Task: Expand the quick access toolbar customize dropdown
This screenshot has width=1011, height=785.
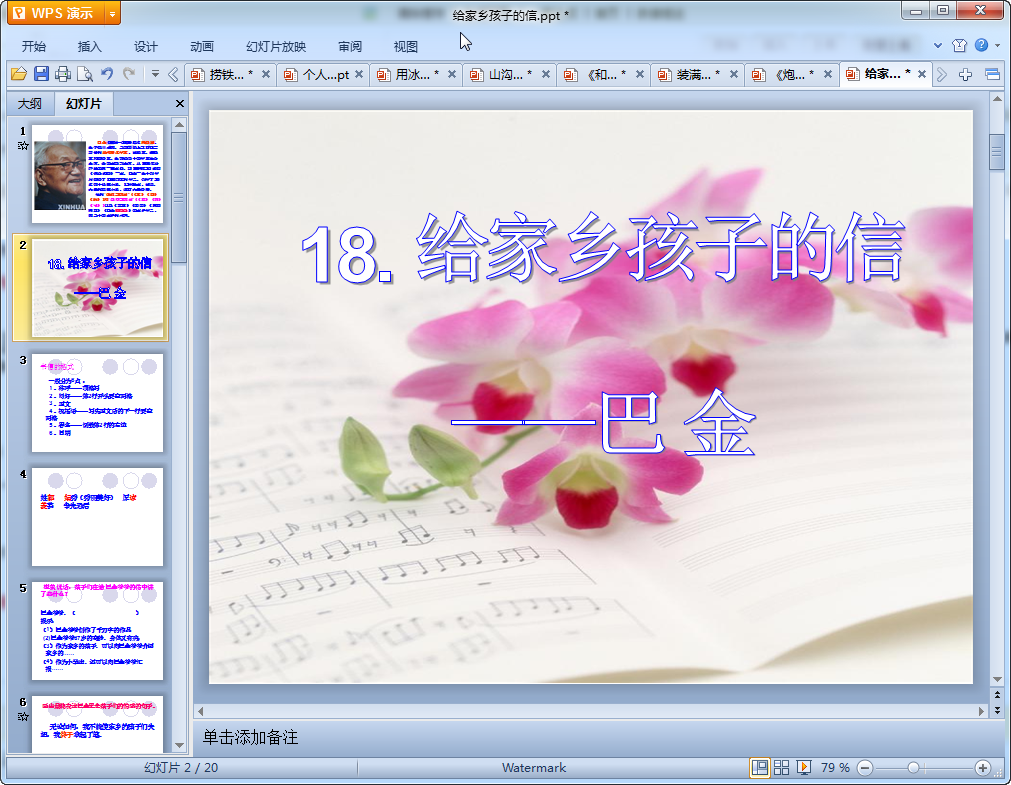Action: tap(155, 74)
